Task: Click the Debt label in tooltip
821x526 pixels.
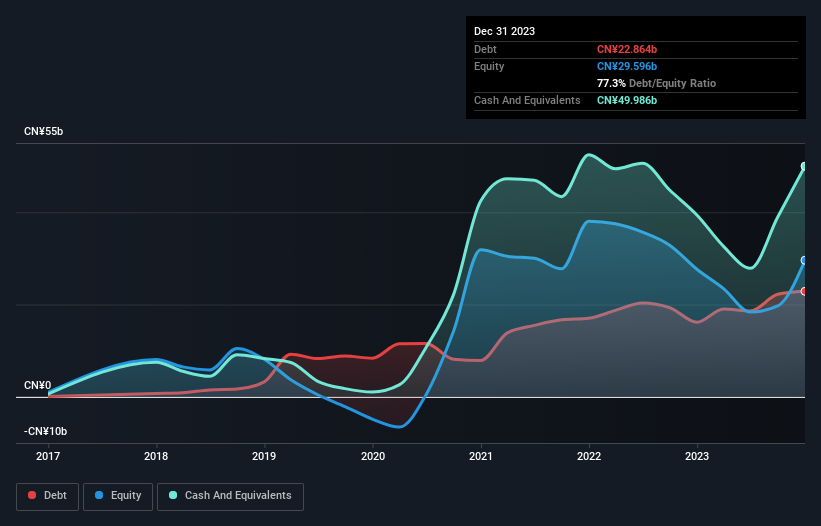Action: [485, 49]
